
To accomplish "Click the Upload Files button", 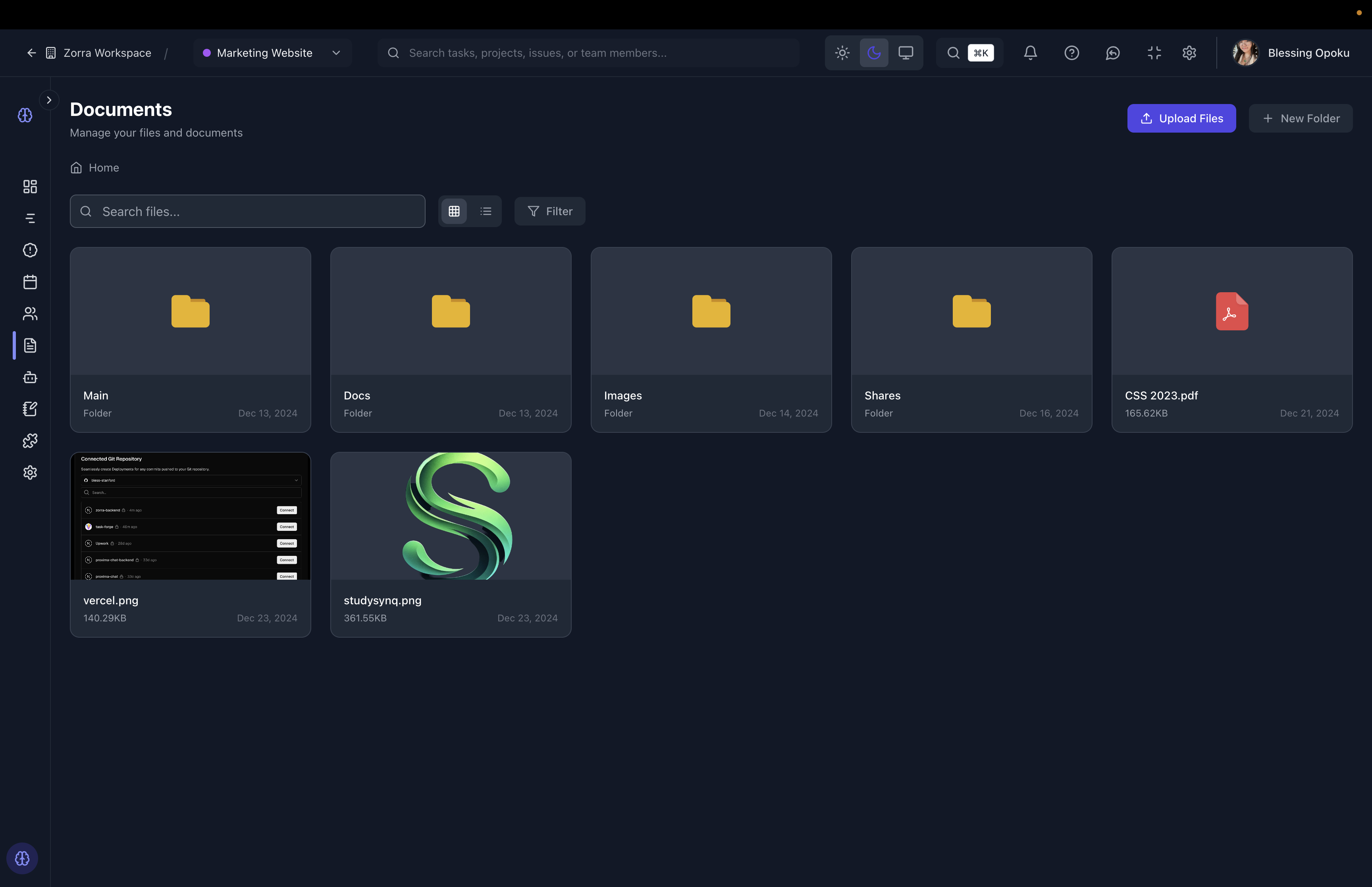I will coord(1181,118).
